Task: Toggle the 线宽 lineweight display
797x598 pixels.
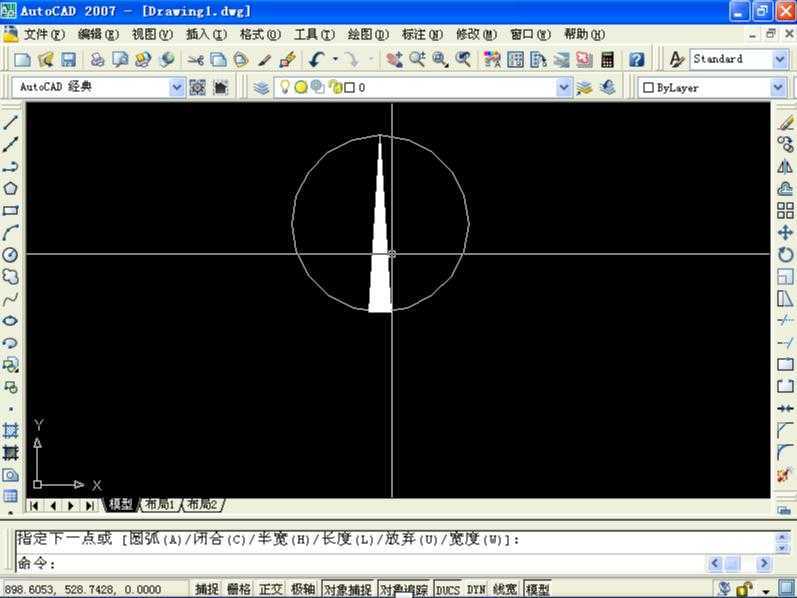Action: [x=505, y=589]
